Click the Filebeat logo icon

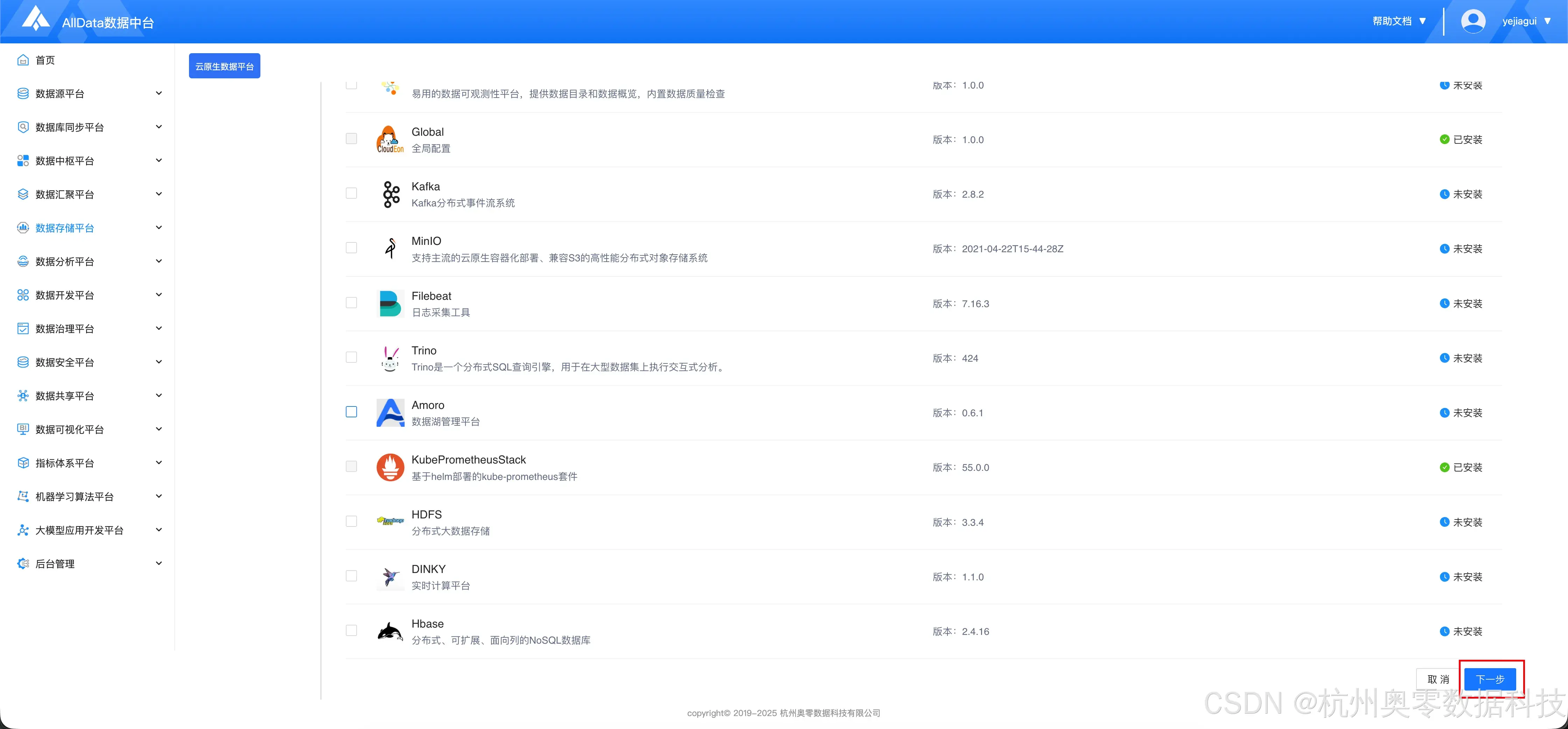coord(390,303)
